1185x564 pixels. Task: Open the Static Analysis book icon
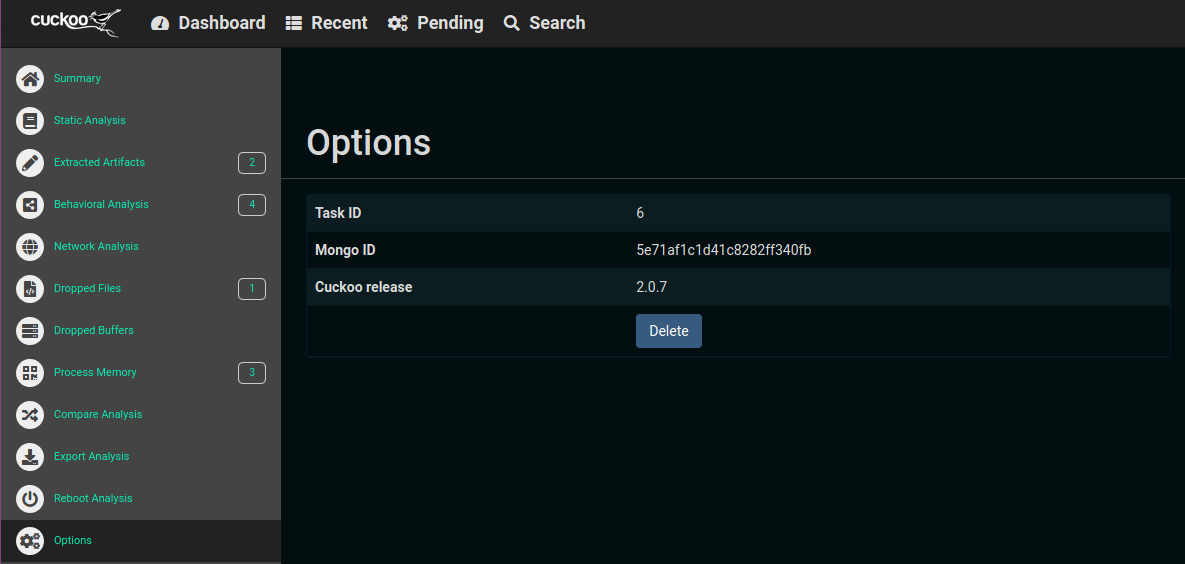pyautogui.click(x=30, y=121)
